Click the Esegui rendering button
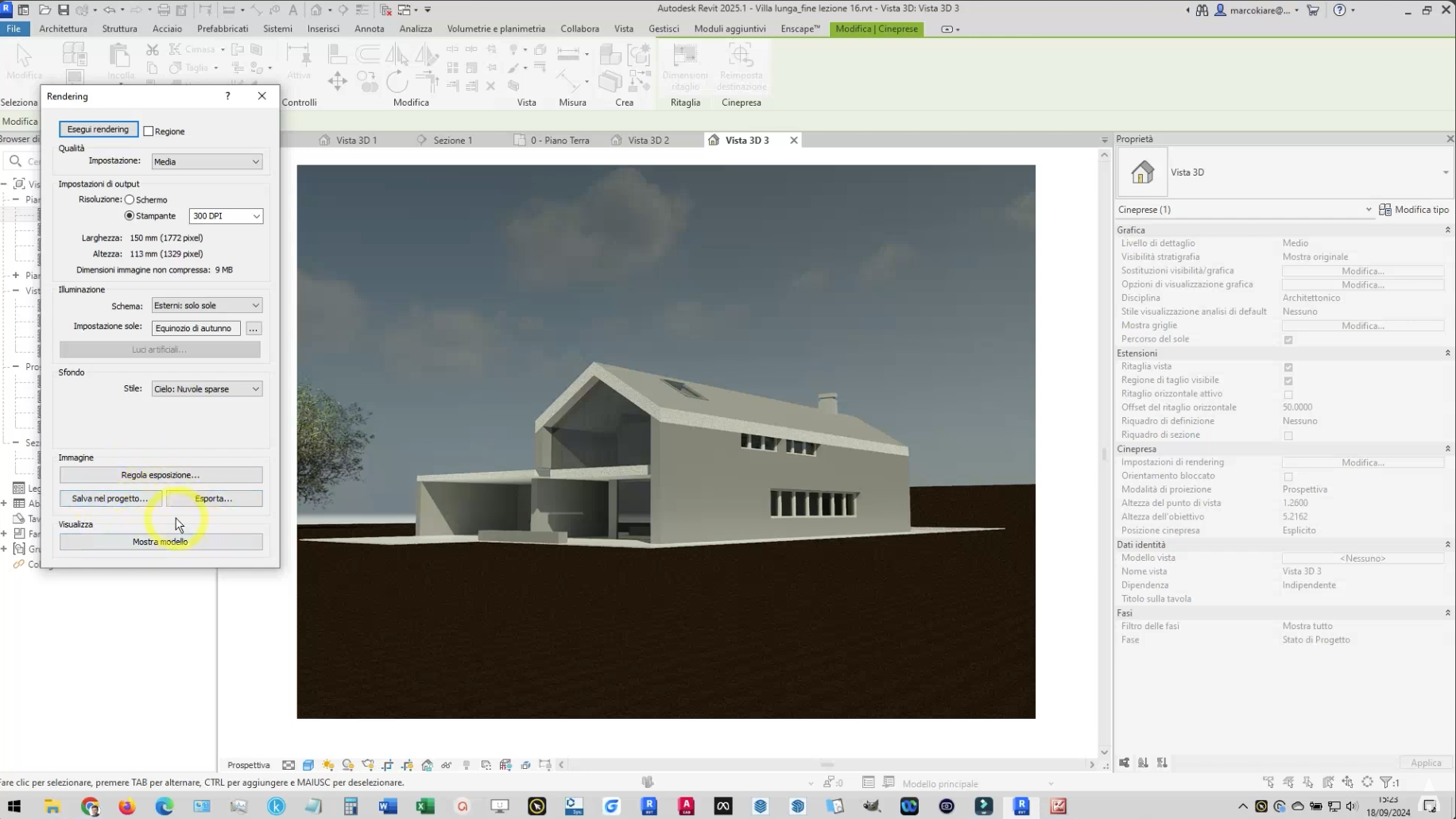The height and width of the screenshot is (819, 1456). pyautogui.click(x=98, y=129)
